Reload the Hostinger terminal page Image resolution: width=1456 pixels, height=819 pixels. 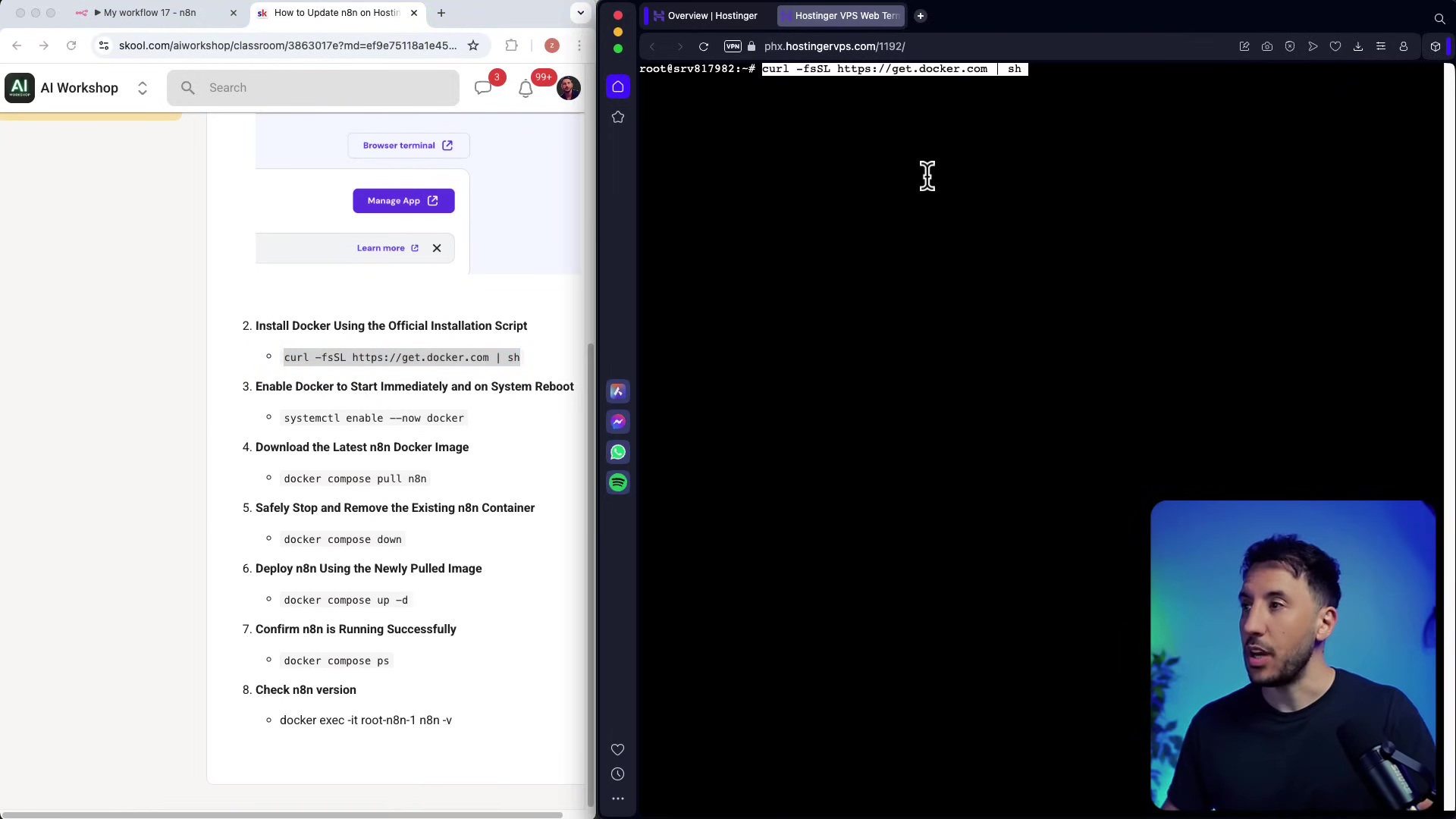click(704, 46)
